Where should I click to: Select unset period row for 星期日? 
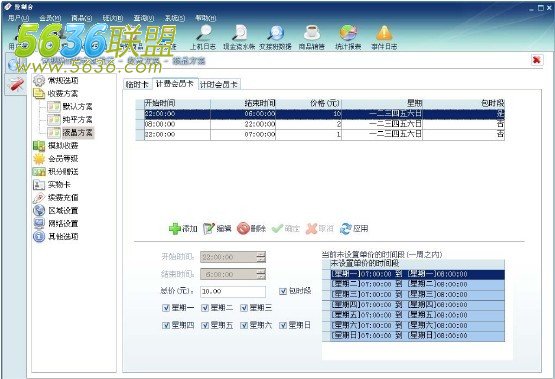[x=413, y=335]
